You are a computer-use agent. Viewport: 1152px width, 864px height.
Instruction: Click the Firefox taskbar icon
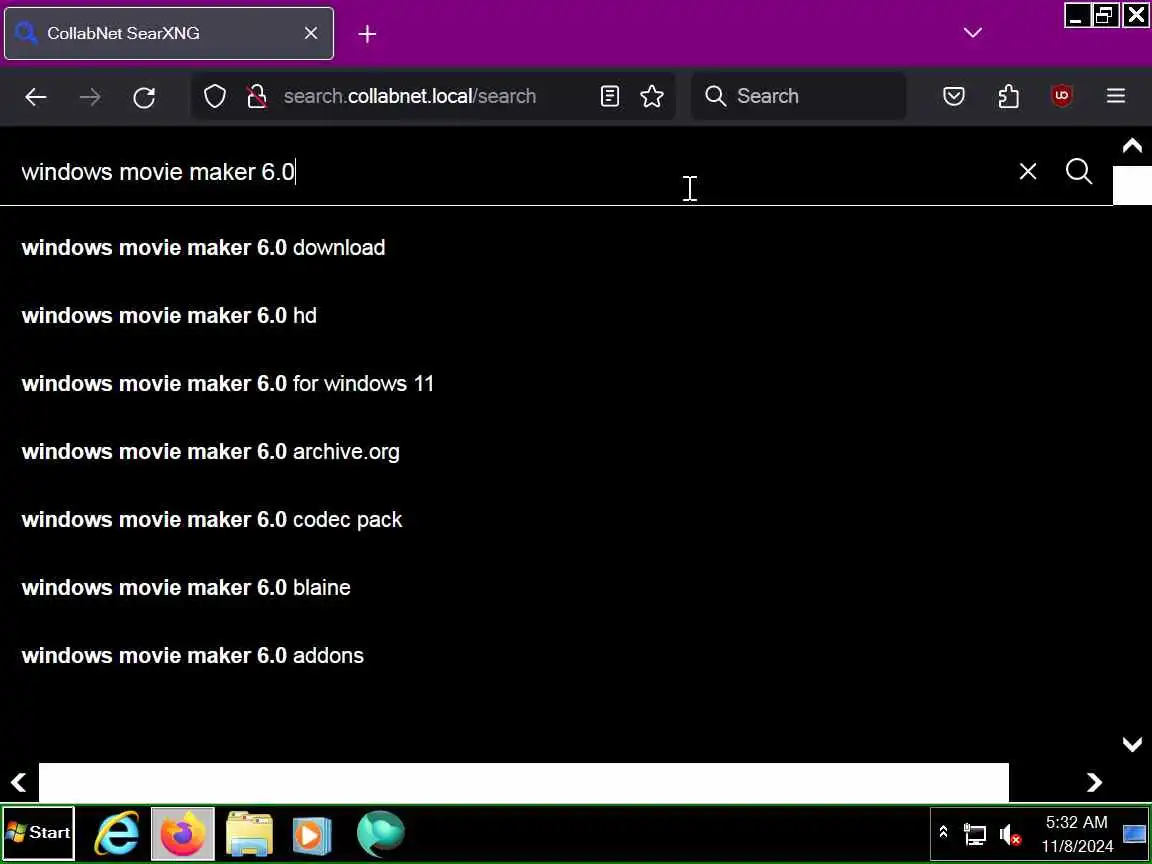(183, 833)
